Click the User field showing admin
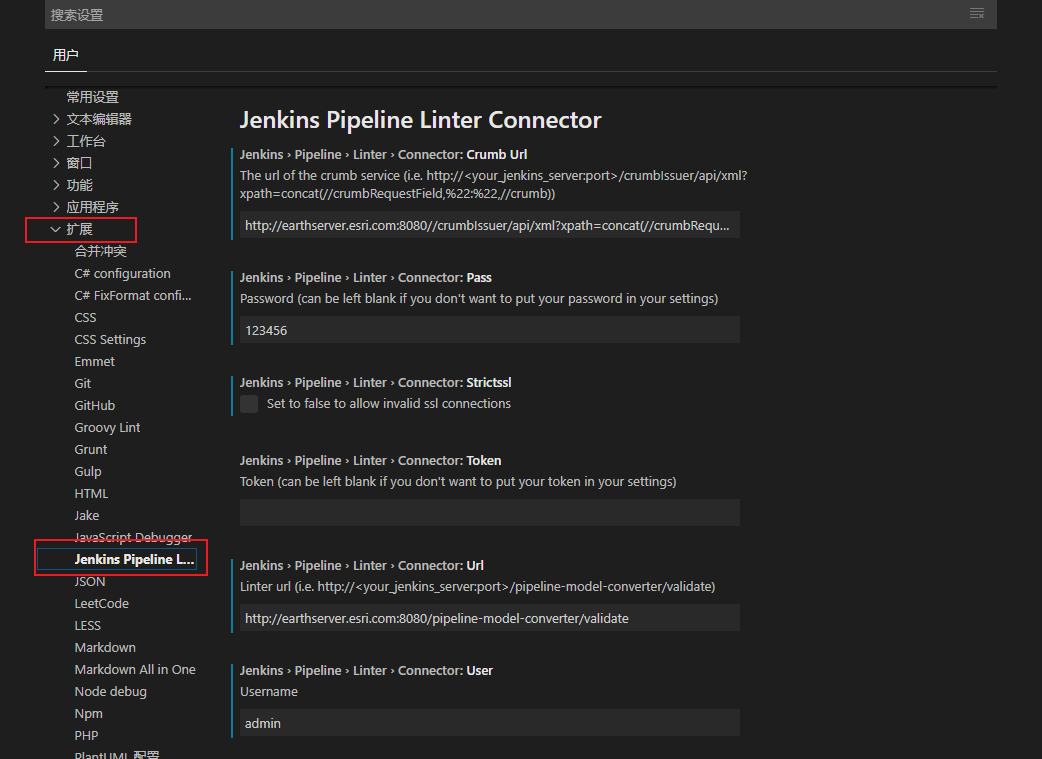 [489, 723]
